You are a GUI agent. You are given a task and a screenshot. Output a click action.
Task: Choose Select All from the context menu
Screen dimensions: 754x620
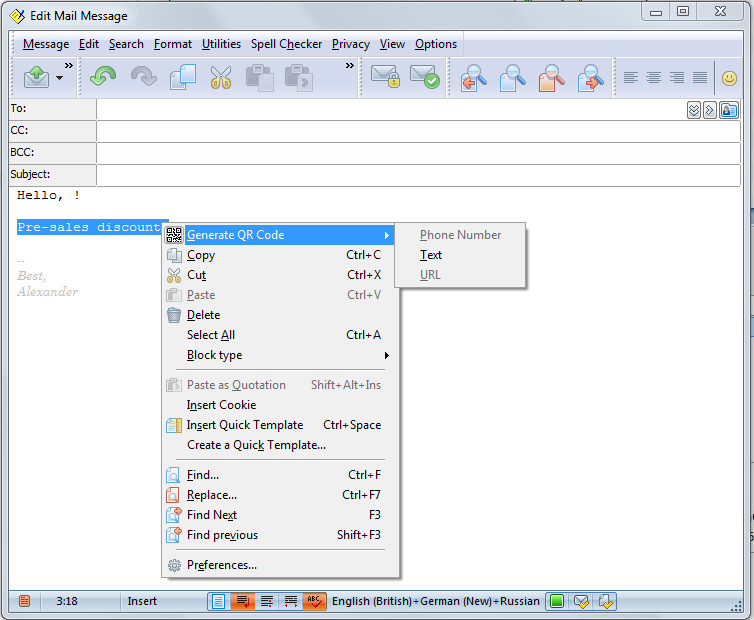coord(211,335)
